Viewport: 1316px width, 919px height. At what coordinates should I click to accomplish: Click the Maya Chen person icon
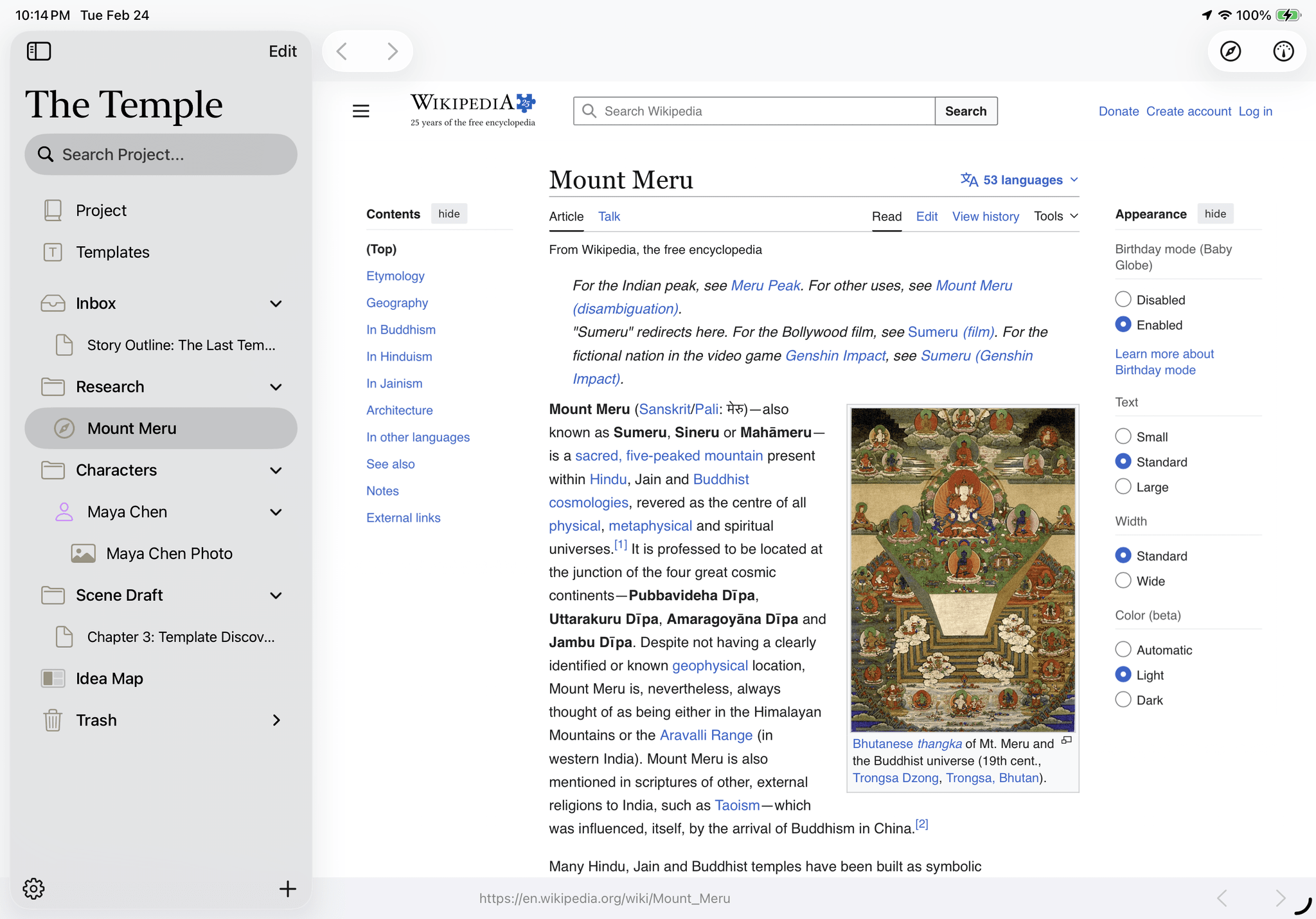point(64,512)
